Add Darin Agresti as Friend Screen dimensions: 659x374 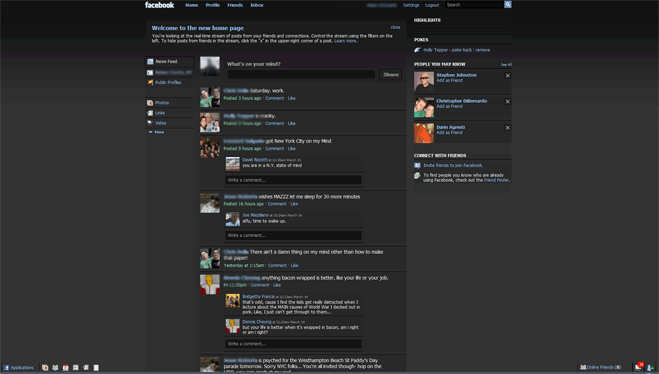[x=449, y=132]
